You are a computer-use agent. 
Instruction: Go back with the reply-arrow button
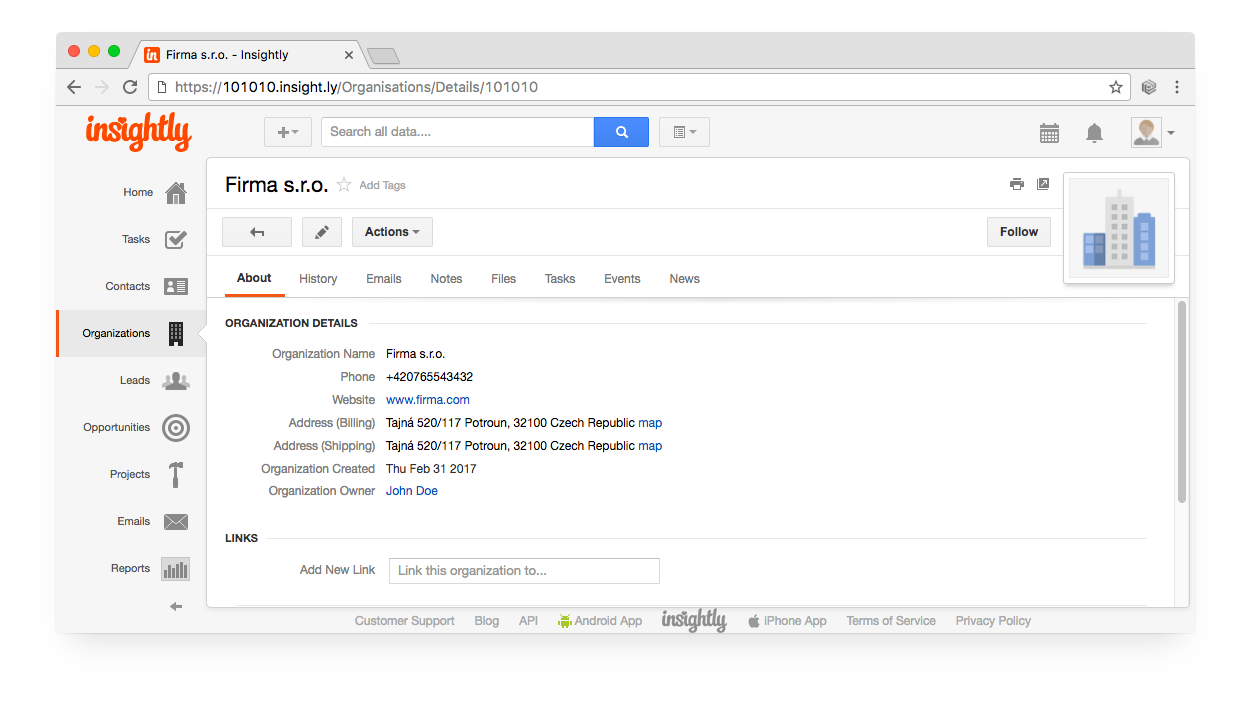pos(257,232)
